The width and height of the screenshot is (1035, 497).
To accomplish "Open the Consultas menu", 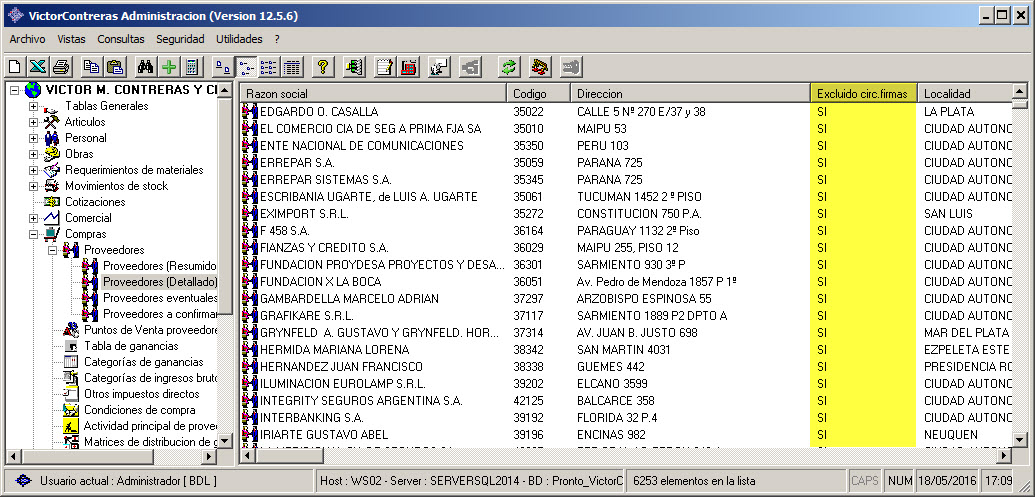I will (x=120, y=39).
